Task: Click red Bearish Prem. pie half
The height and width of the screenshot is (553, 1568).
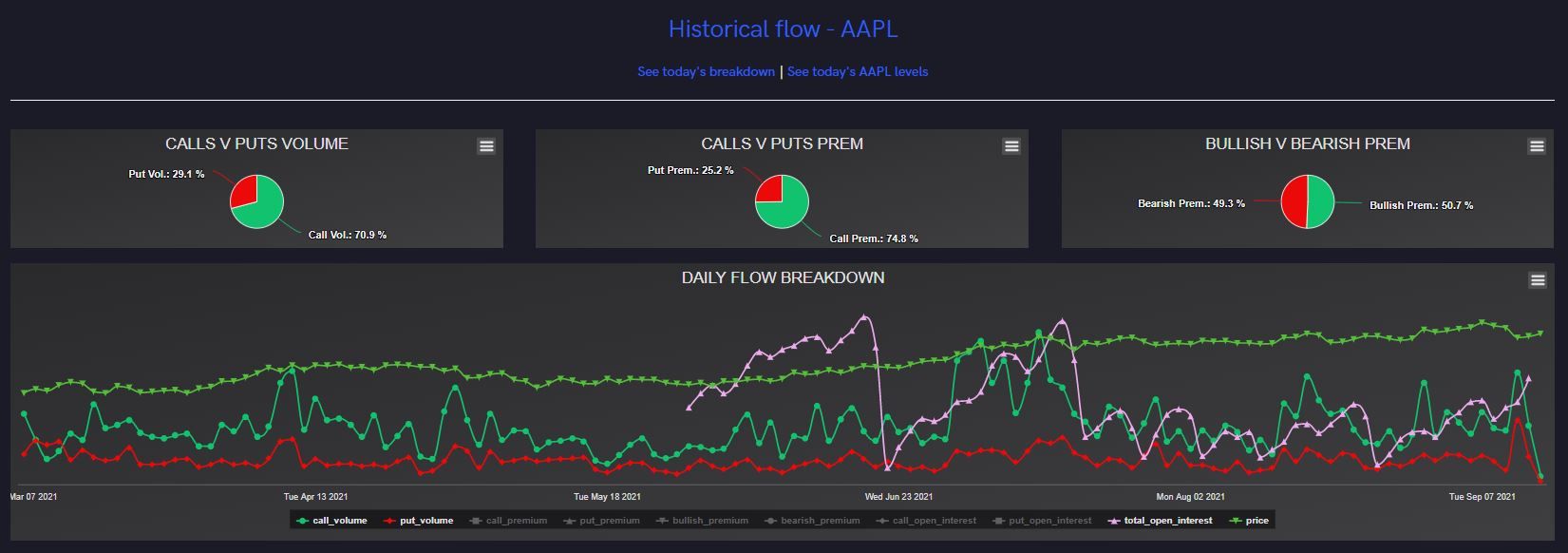Action: pos(1294,201)
